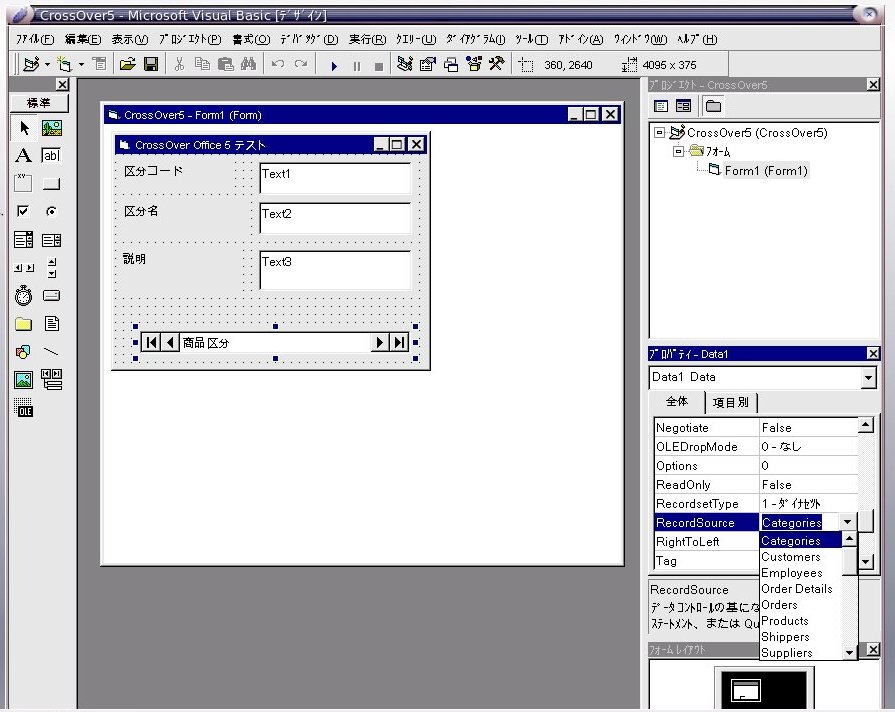The image size is (895, 712).
Task: Click the RecordSource dropdown arrow
Action: [847, 522]
